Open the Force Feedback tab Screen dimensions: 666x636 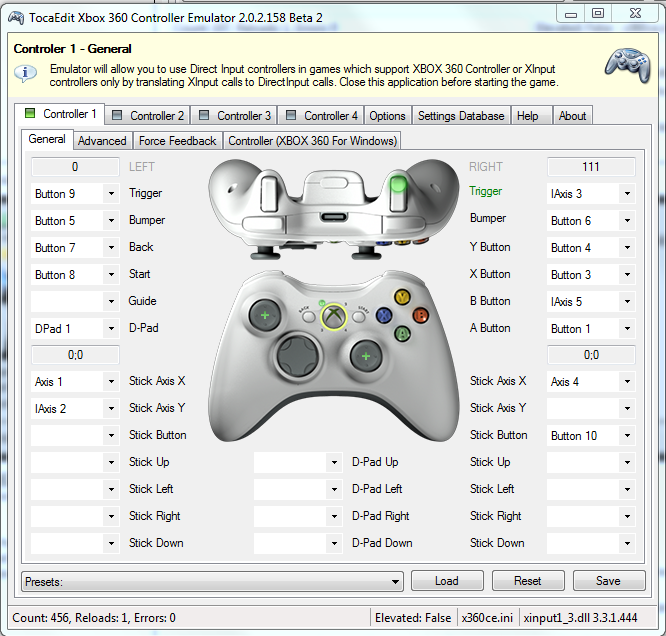point(177,141)
